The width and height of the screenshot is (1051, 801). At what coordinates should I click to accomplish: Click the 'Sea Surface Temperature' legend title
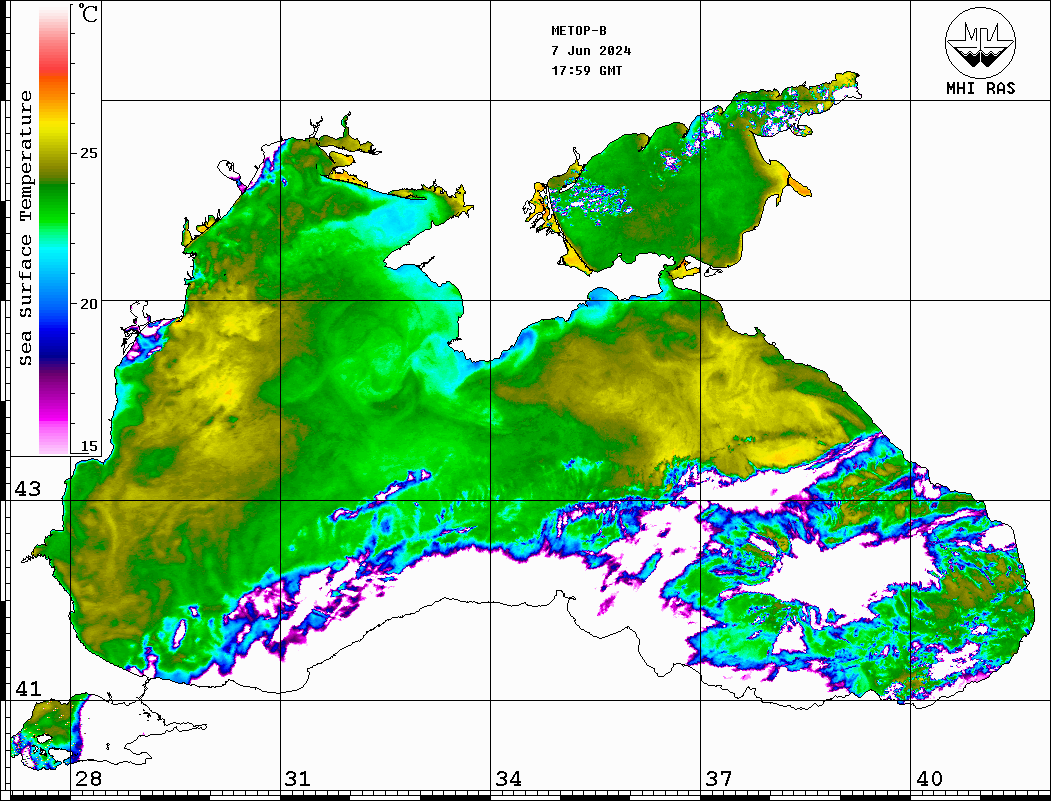pos(25,228)
